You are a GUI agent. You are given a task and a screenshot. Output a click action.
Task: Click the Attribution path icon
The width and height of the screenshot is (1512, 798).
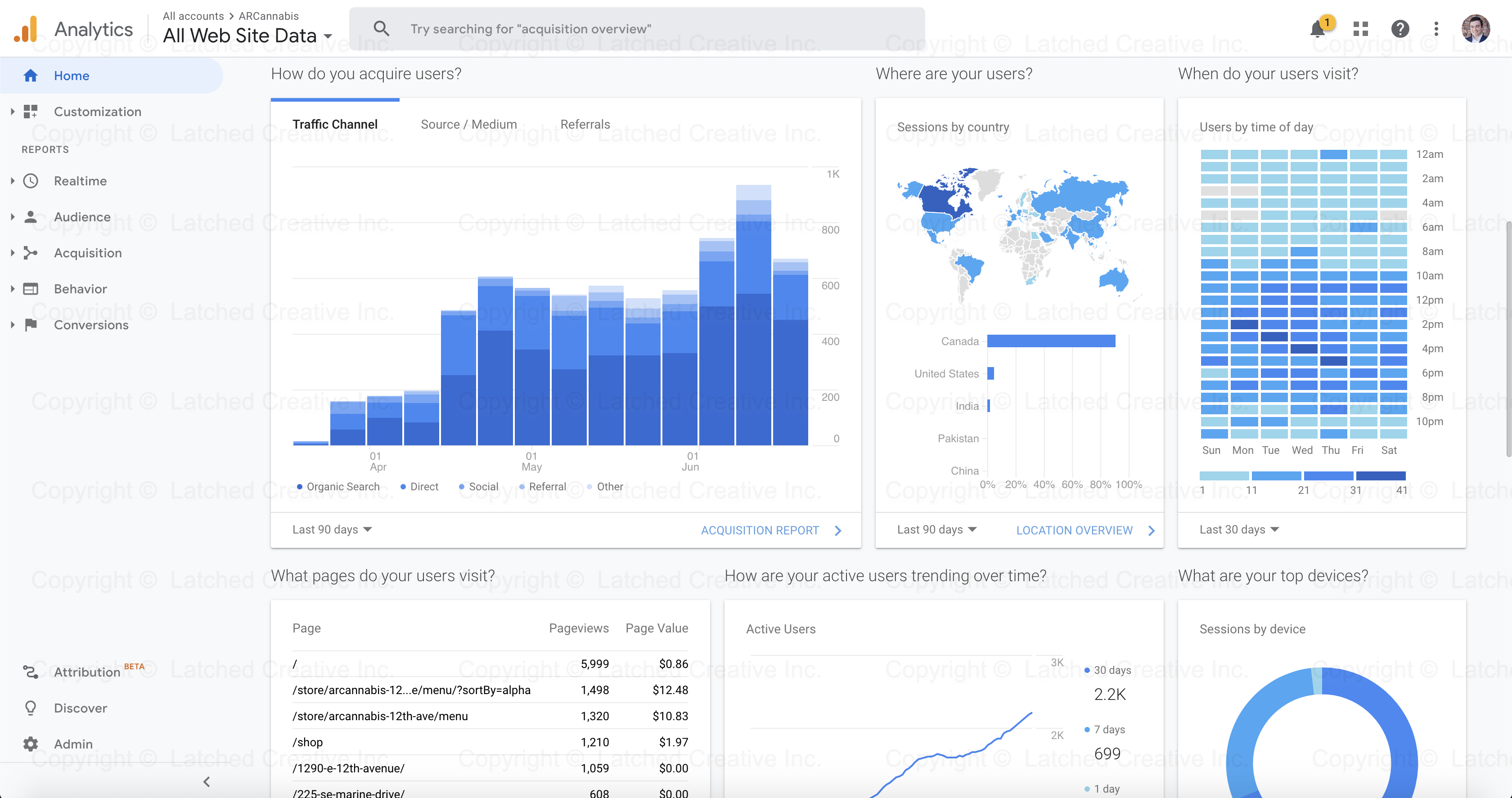pyautogui.click(x=31, y=672)
